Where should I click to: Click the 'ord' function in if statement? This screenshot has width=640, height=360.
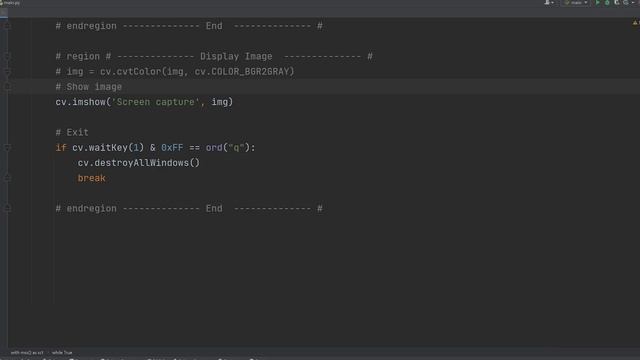[x=214, y=148]
